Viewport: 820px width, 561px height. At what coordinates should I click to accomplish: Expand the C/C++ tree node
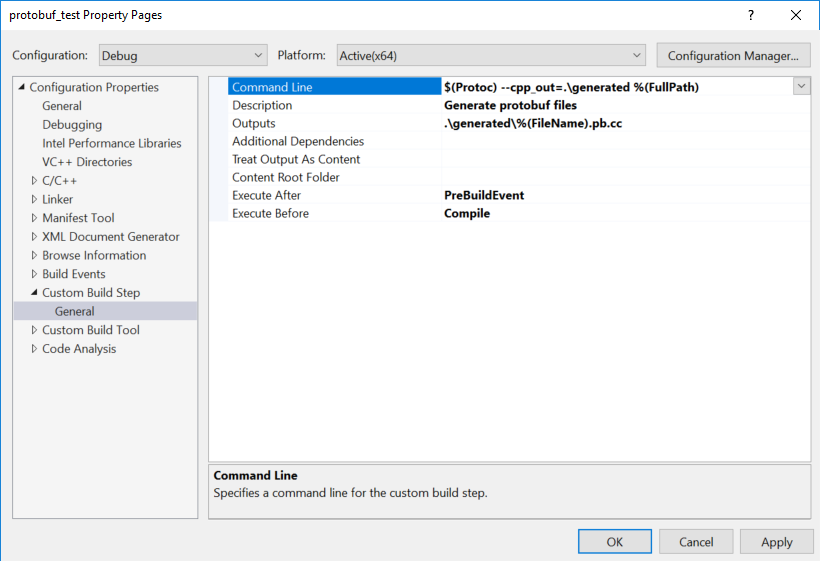35,181
